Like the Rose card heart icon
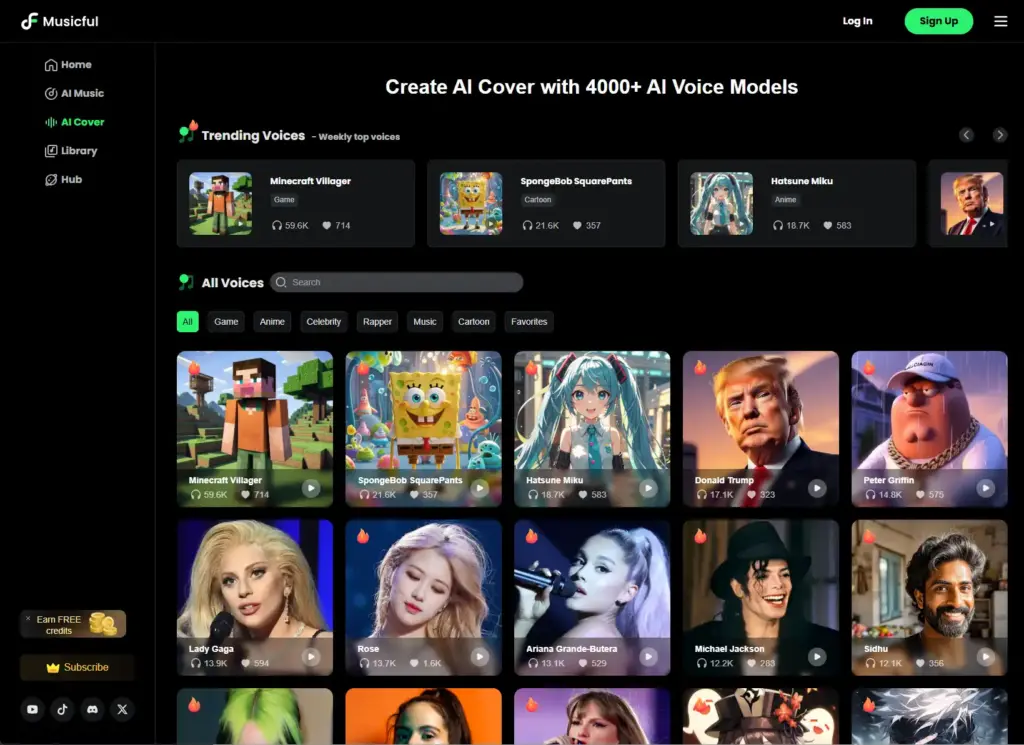The image size is (1024, 745). [414, 663]
